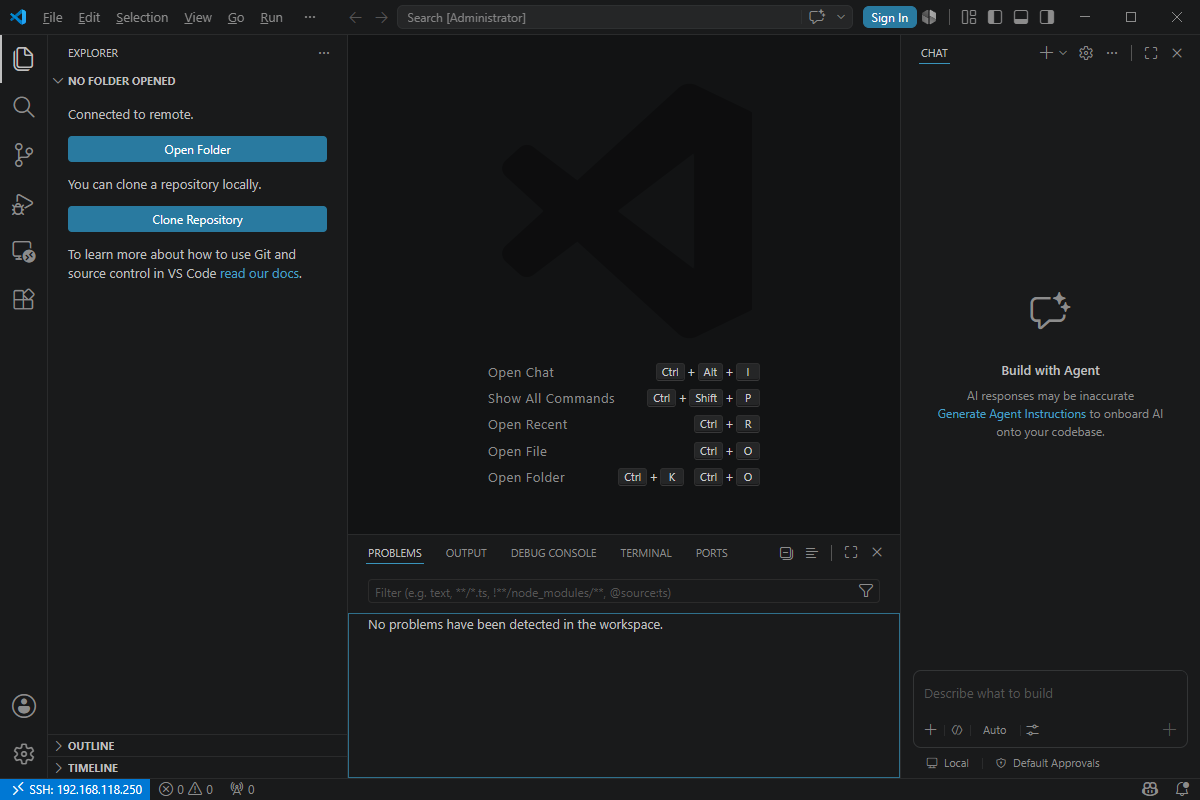This screenshot has height=800, width=1200.
Task: Toggle the bottom panel visibility
Action: point(1021,17)
